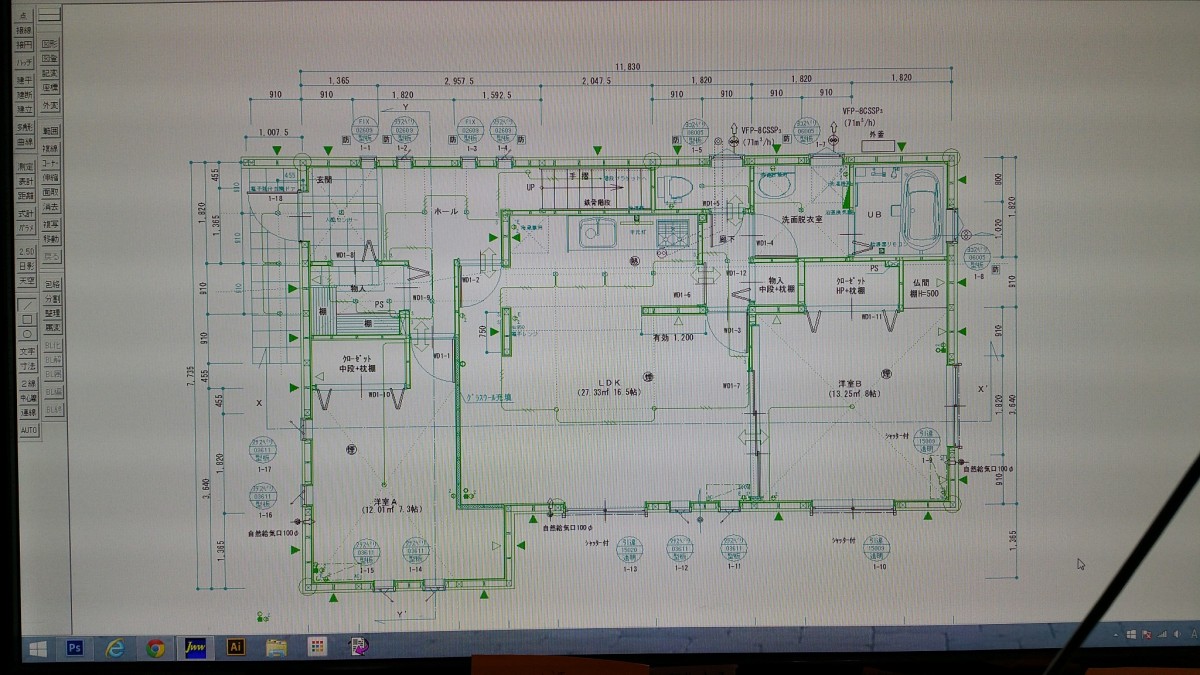
Task: Click the 伸縮 extend/trim tool
Action: (x=51, y=177)
